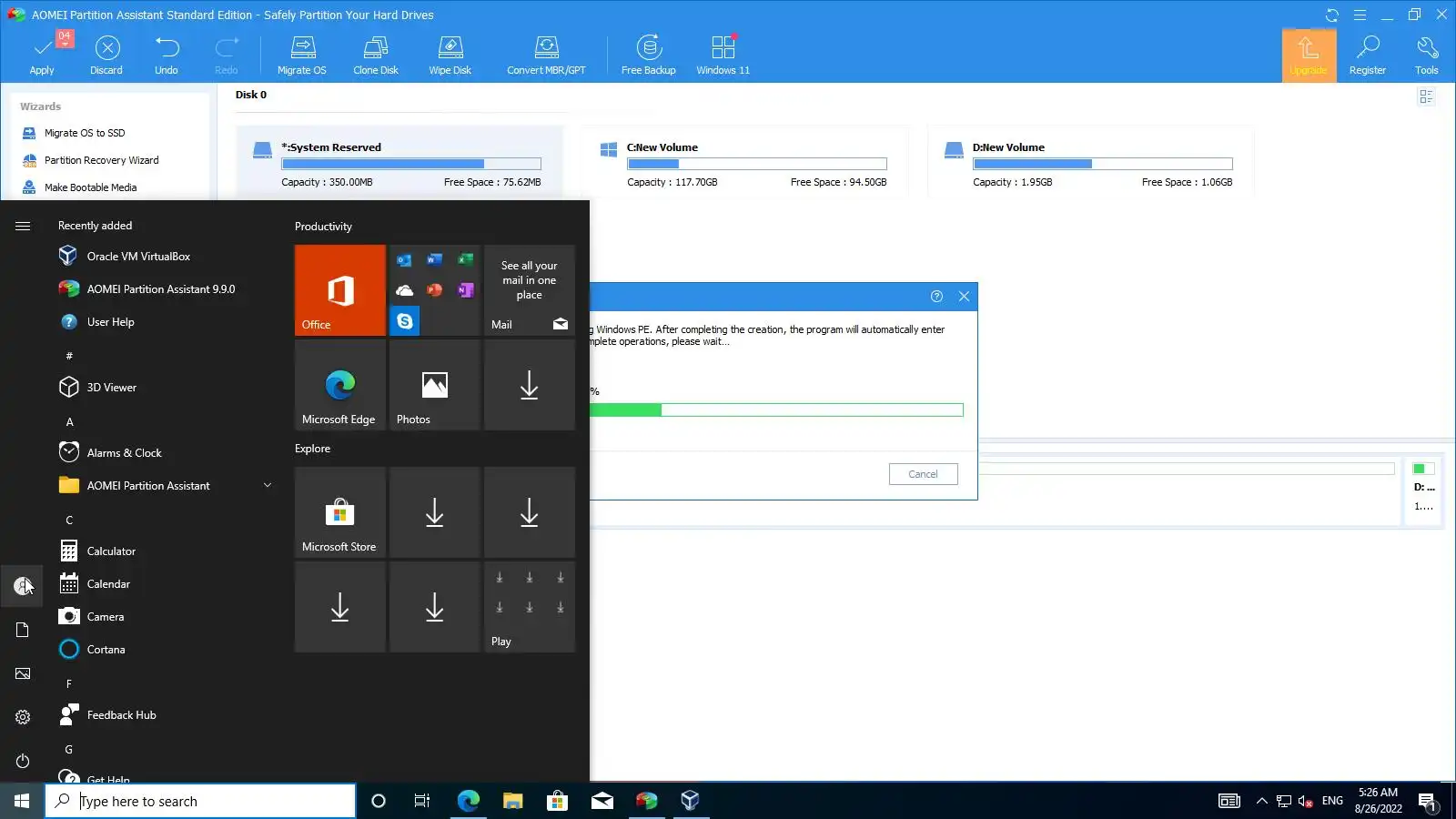This screenshot has width=1456, height=819.
Task: Launch AOMEI Partition Assistant 9.9.0 from Start
Action: pyautogui.click(x=160, y=289)
